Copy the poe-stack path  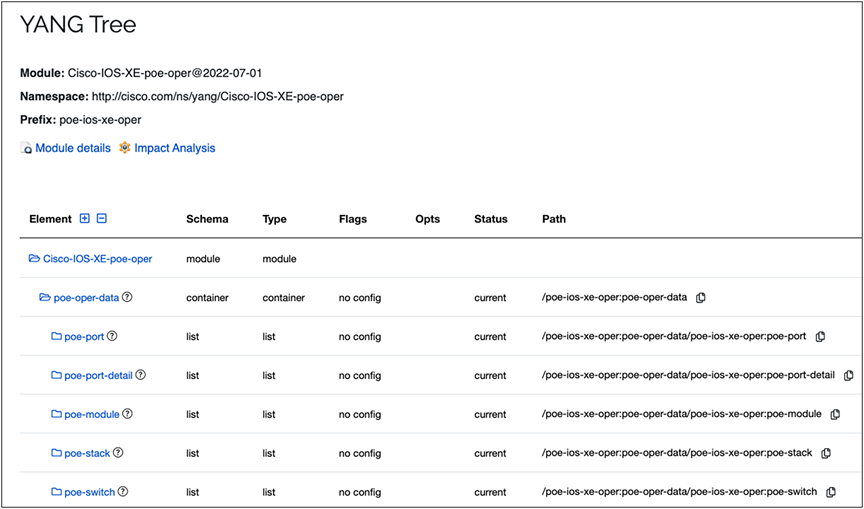[x=826, y=453]
